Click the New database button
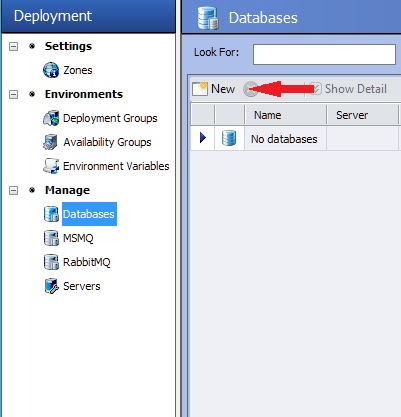This screenshot has width=401, height=417. click(214, 89)
